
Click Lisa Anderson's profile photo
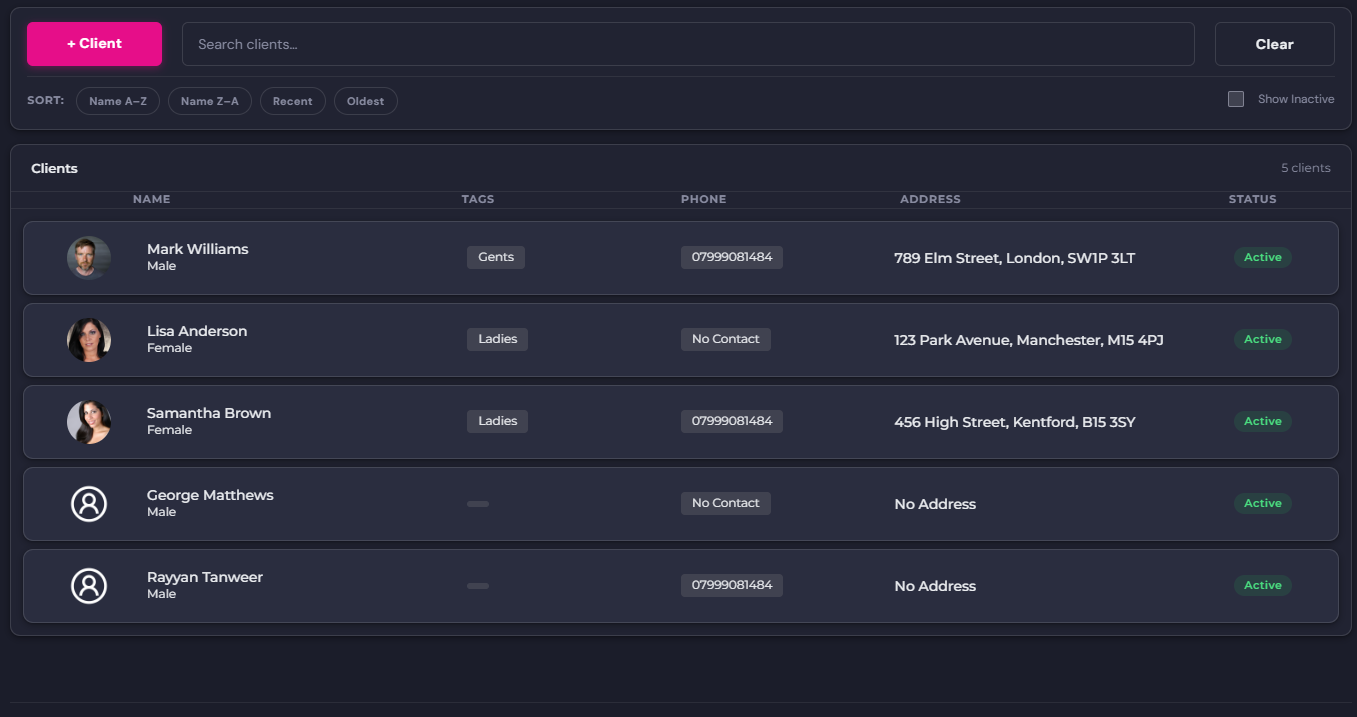[x=89, y=339]
